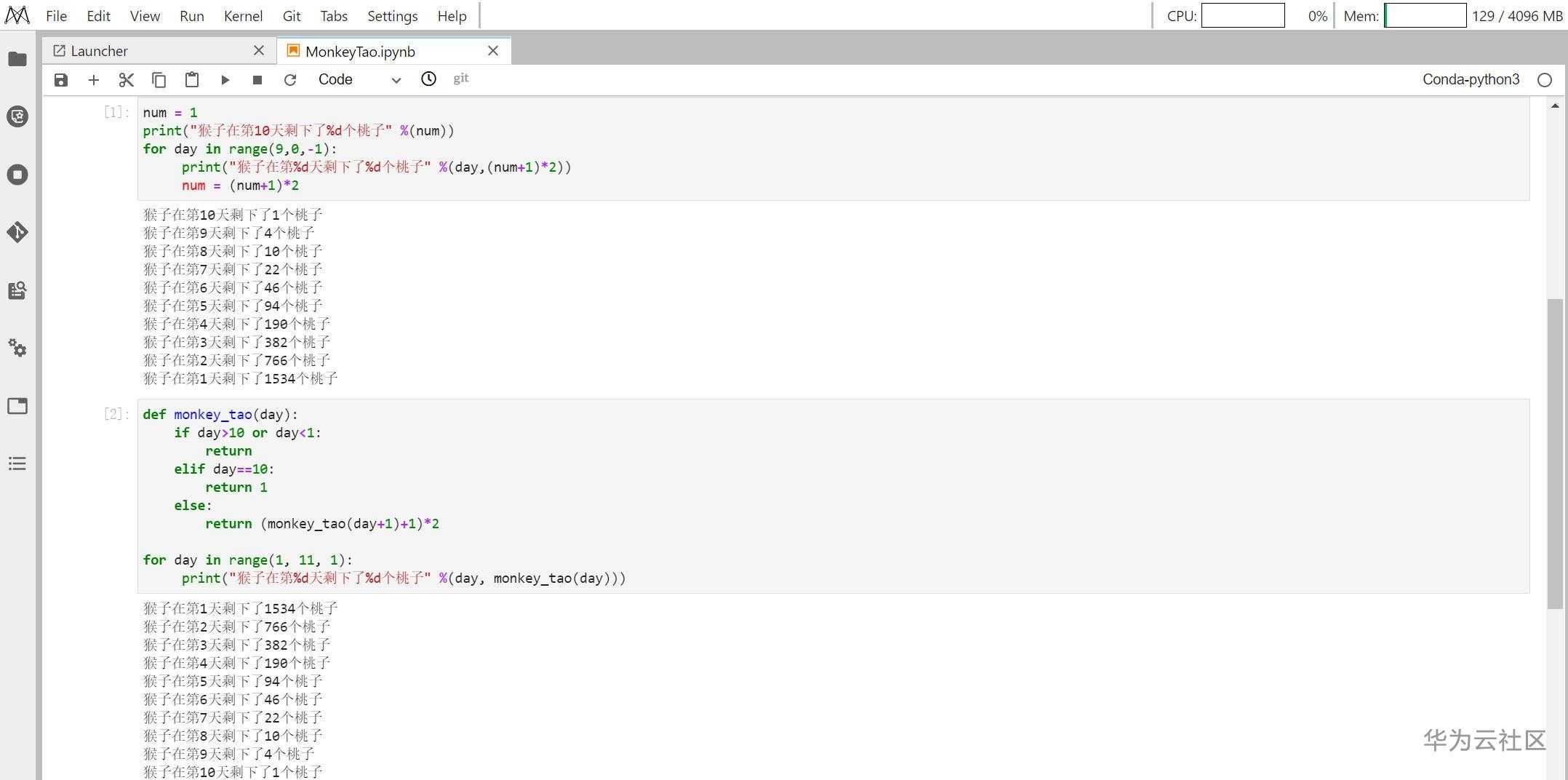Click the [2]: cell prompt
Screen dimensions: 1568x780
point(116,414)
